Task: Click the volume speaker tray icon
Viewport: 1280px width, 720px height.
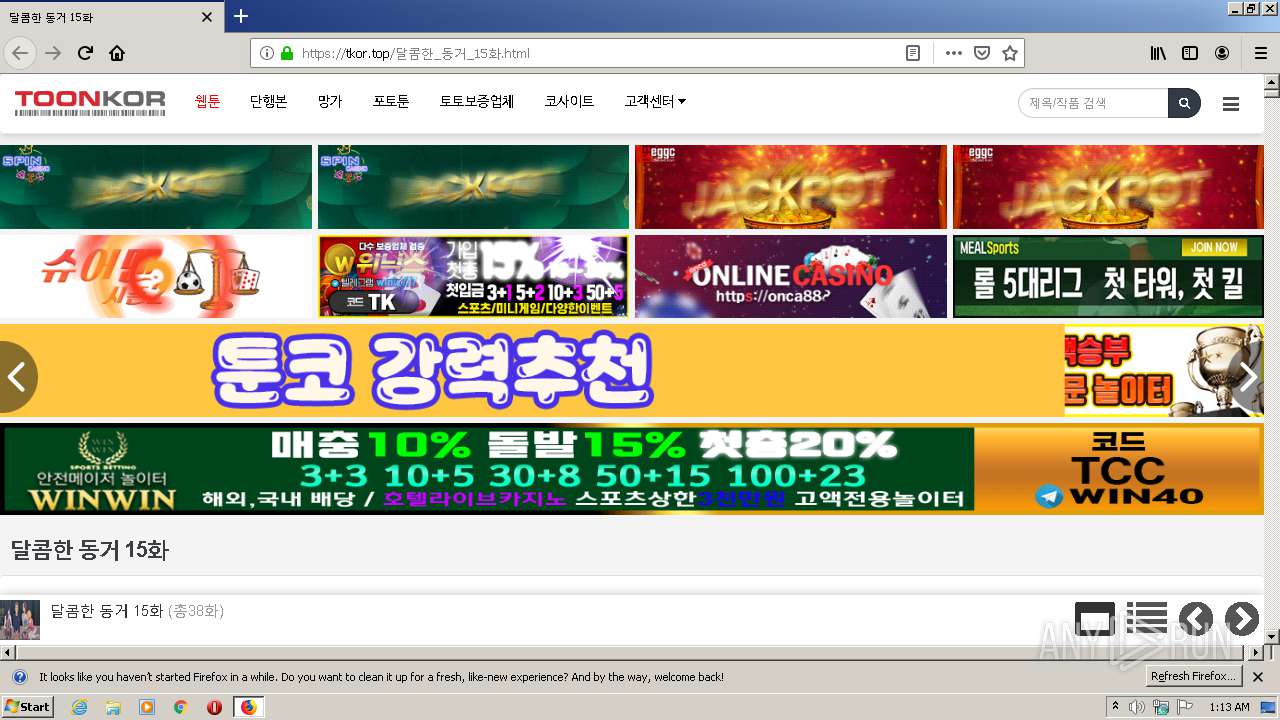Action: pyautogui.click(x=1137, y=707)
